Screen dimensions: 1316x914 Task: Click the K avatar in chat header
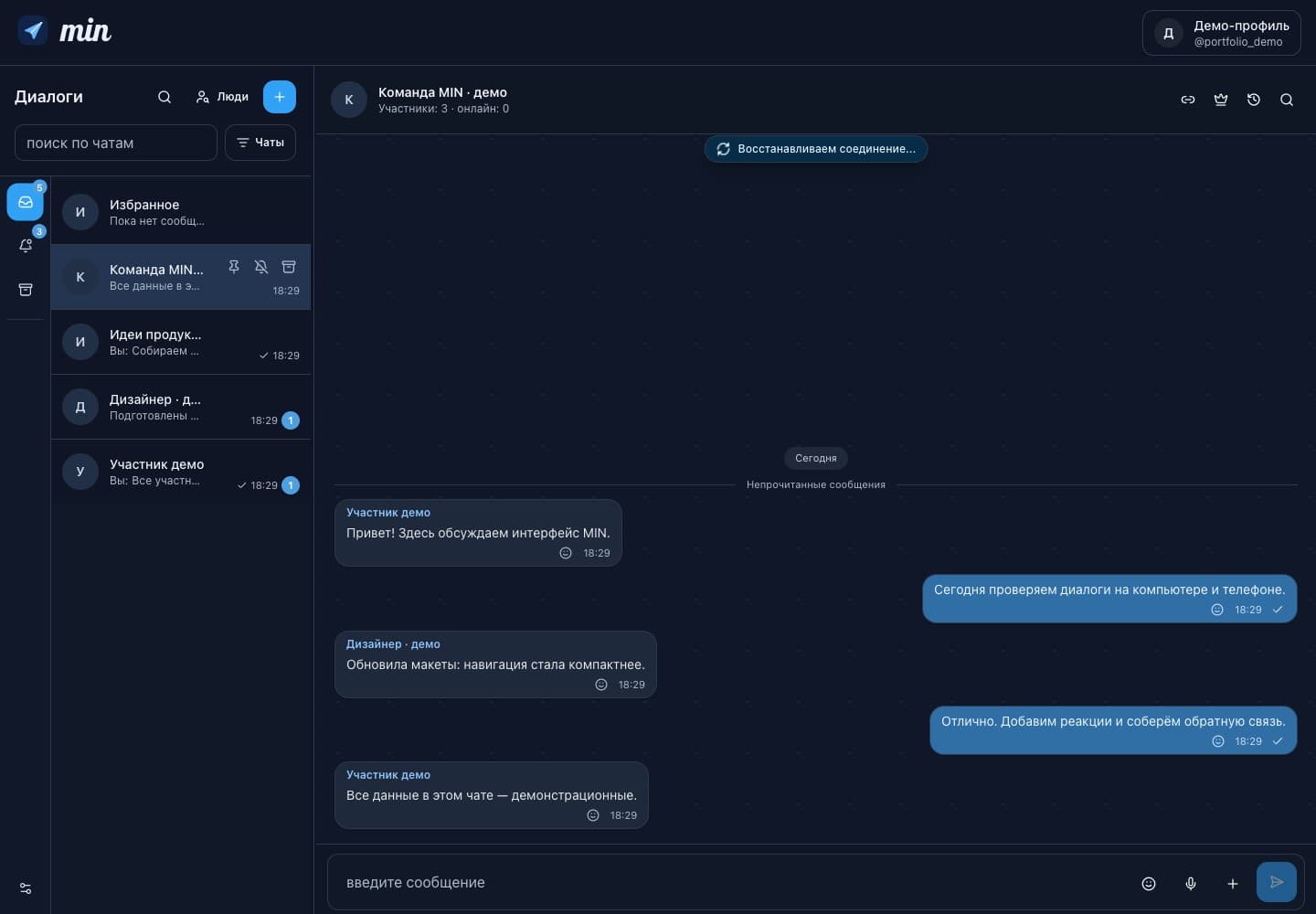(x=349, y=100)
